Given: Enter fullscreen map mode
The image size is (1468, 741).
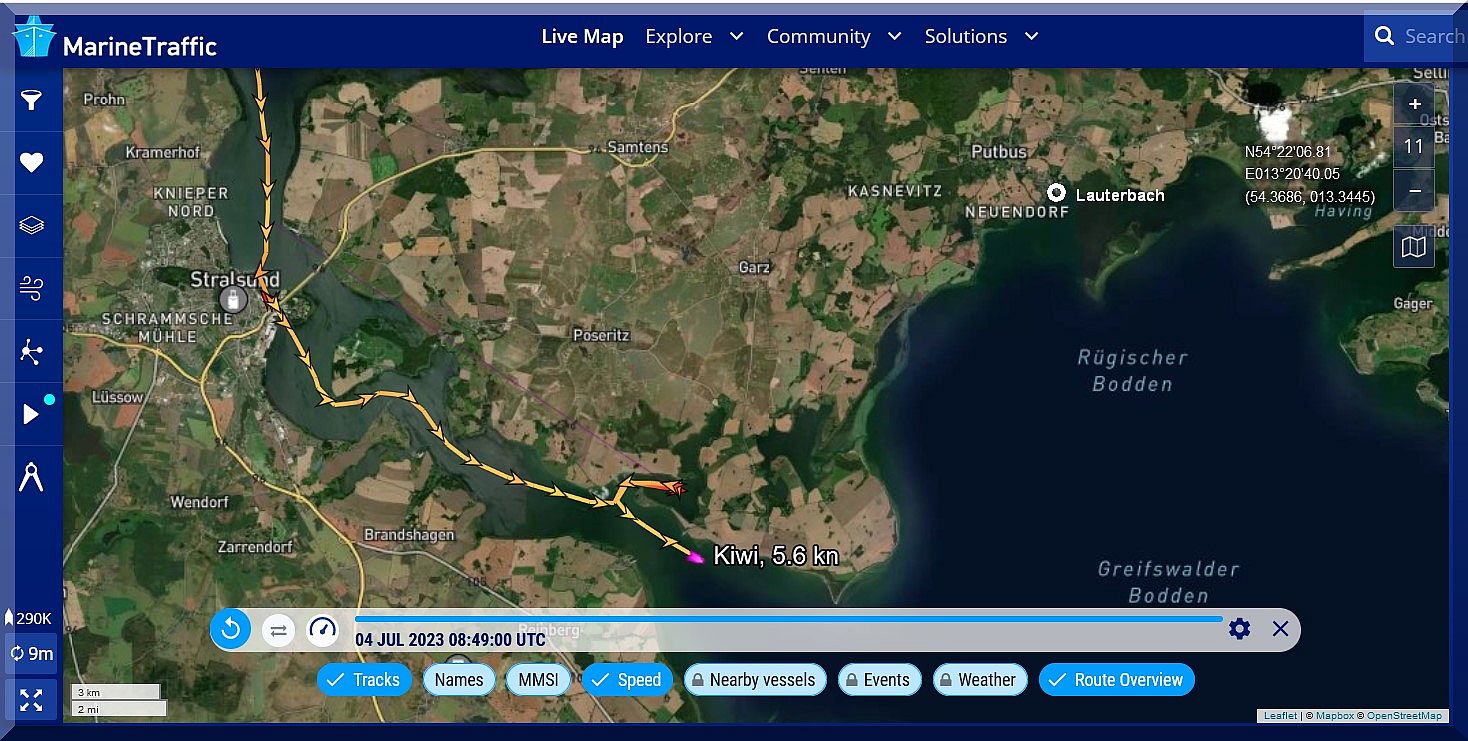Looking at the screenshot, I should pos(32,699).
